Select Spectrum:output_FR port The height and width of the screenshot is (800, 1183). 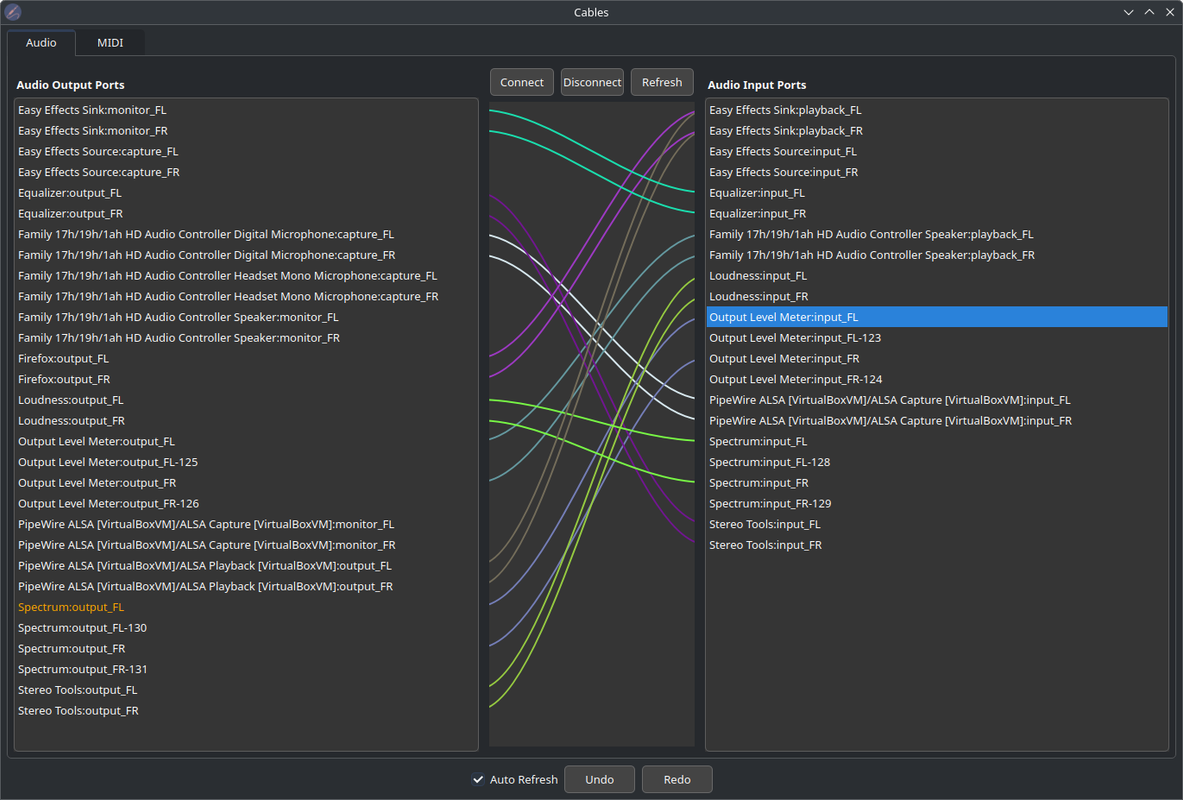246,649
